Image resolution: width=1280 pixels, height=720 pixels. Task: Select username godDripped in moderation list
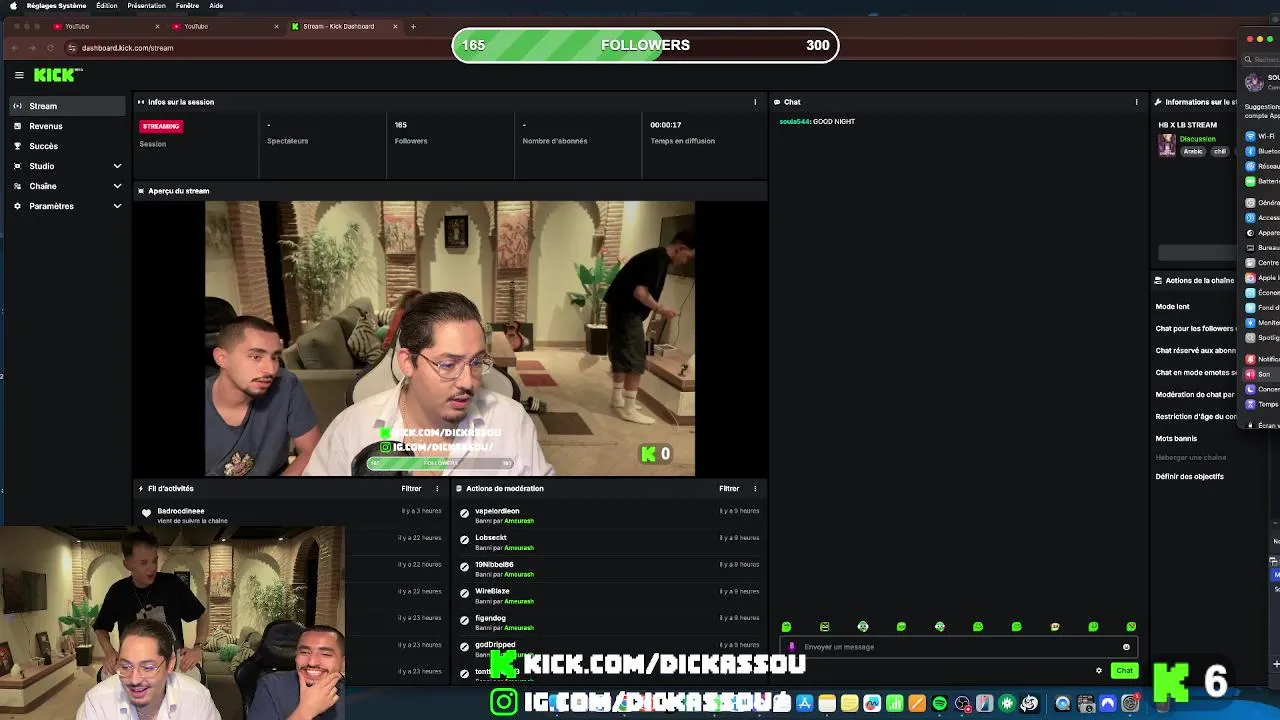click(x=495, y=645)
